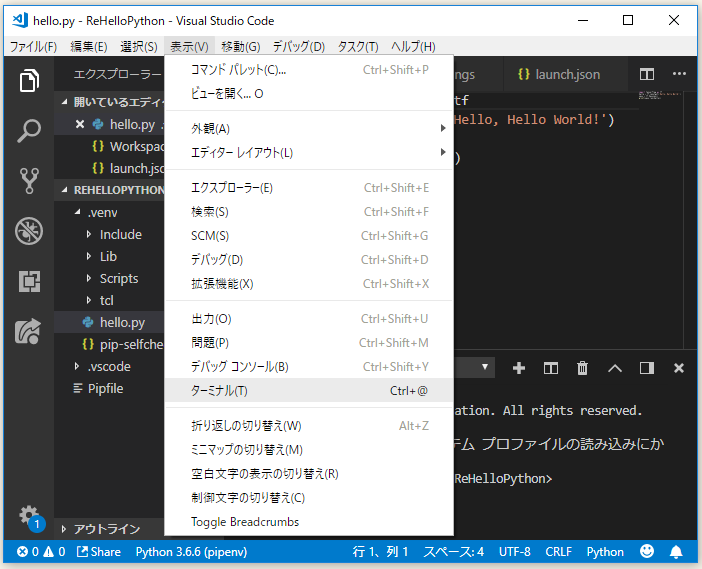Expand the Scripts folder
702x569 pixels.
click(x=89, y=278)
